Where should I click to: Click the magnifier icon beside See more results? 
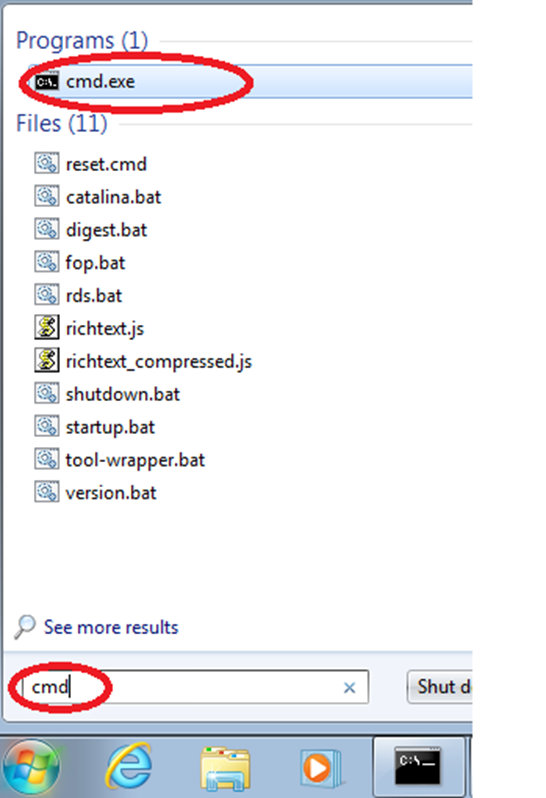pos(24,626)
